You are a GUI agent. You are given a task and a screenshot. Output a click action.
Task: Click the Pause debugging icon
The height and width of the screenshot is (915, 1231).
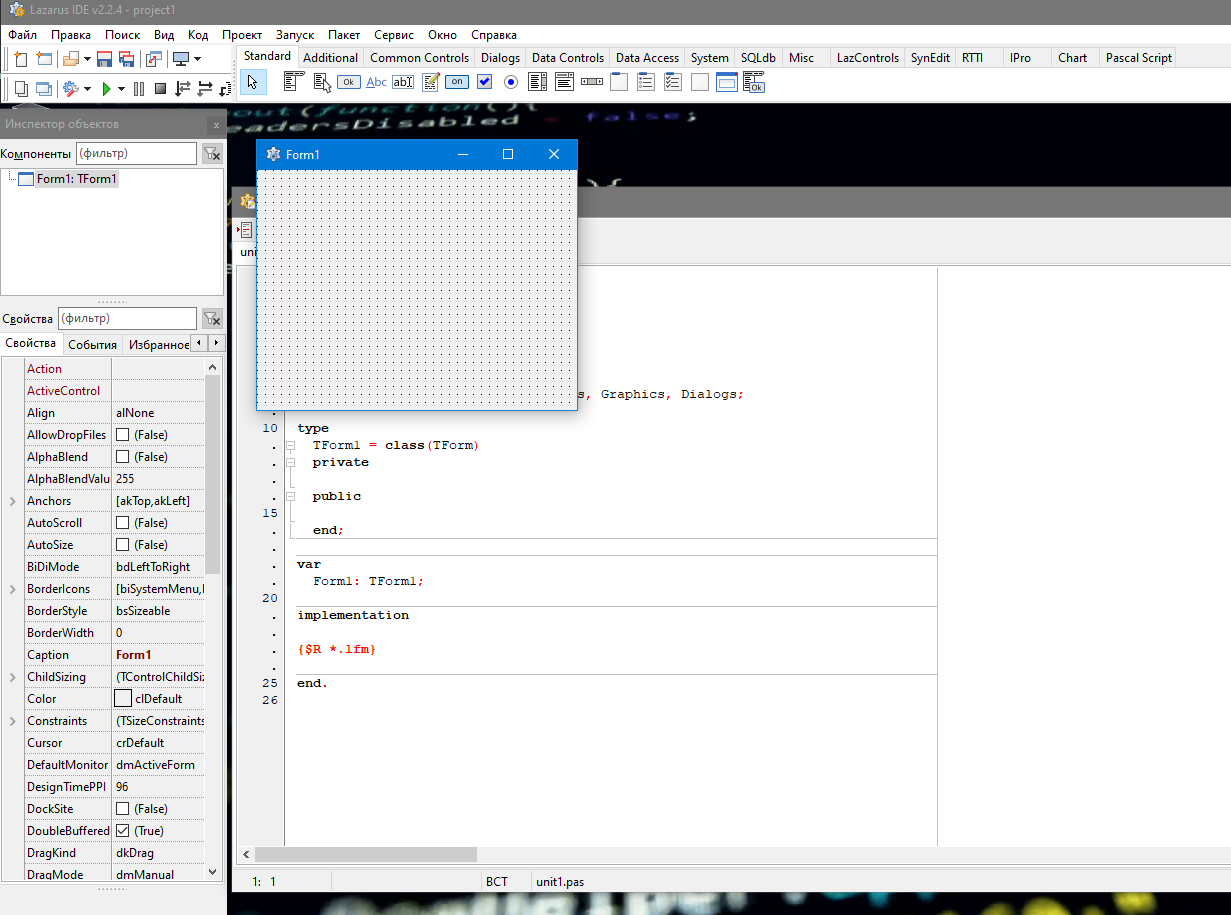click(x=138, y=89)
